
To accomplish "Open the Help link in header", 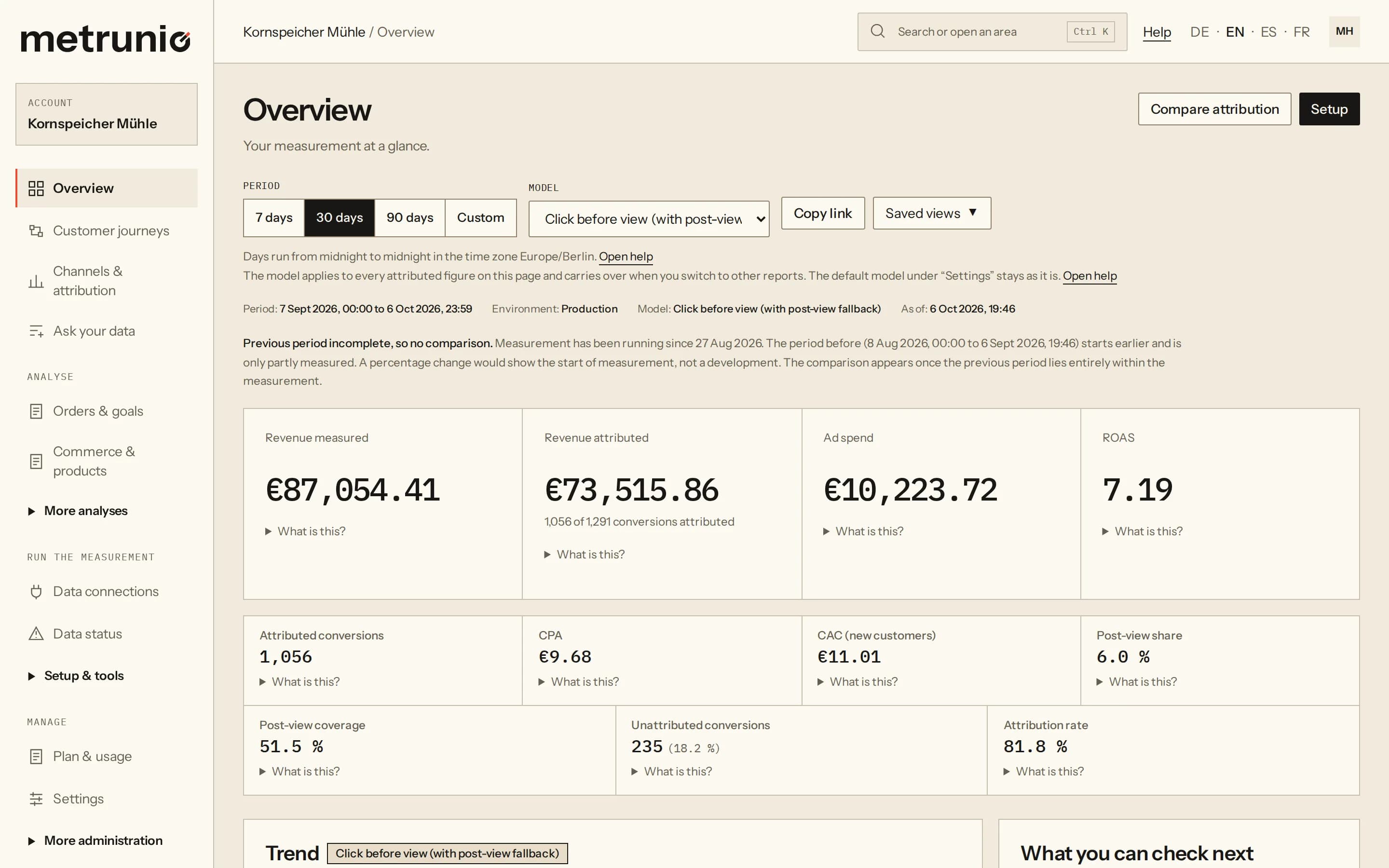I will 1157,32.
